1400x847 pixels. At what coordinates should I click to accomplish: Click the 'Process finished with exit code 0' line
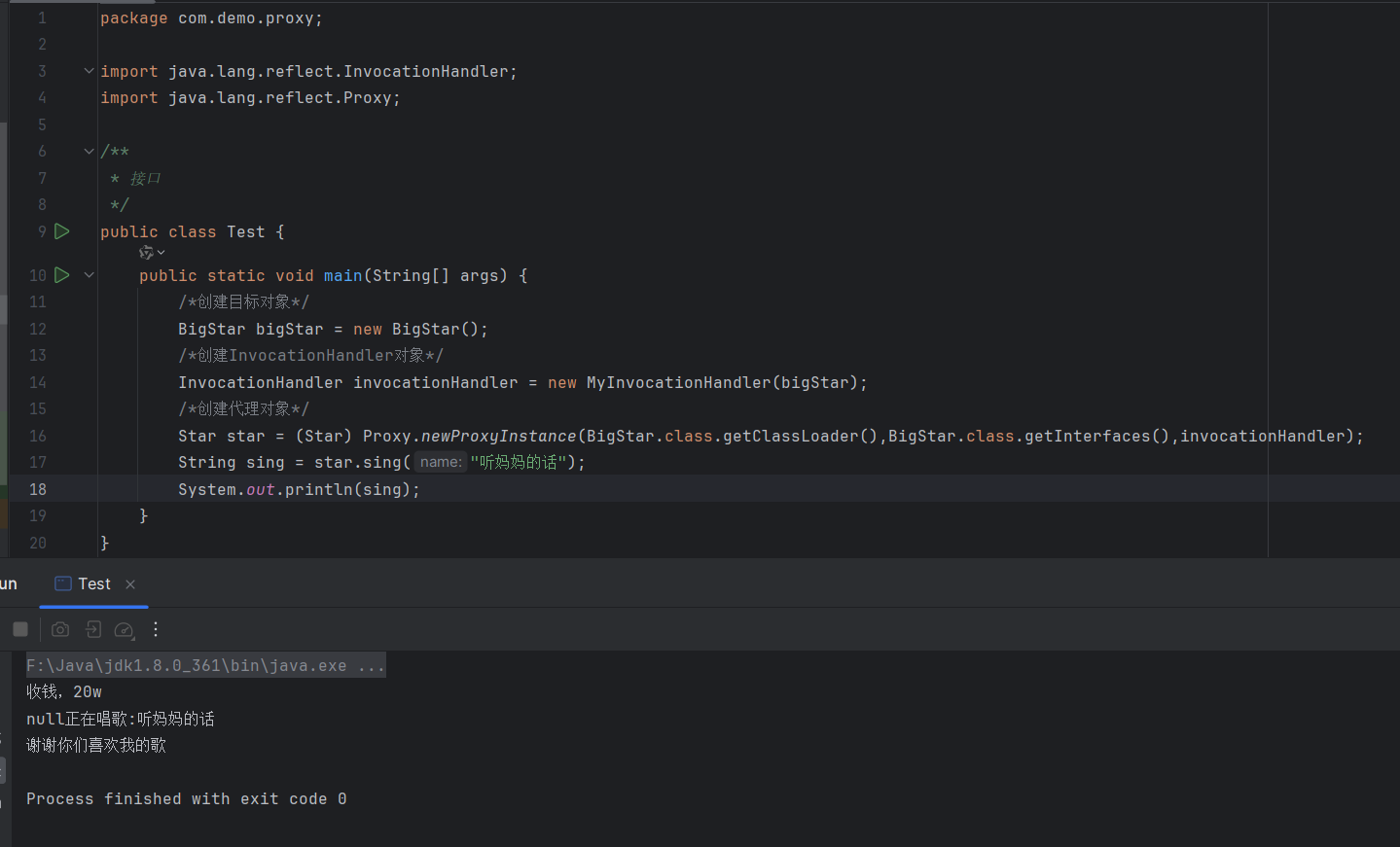point(186,798)
